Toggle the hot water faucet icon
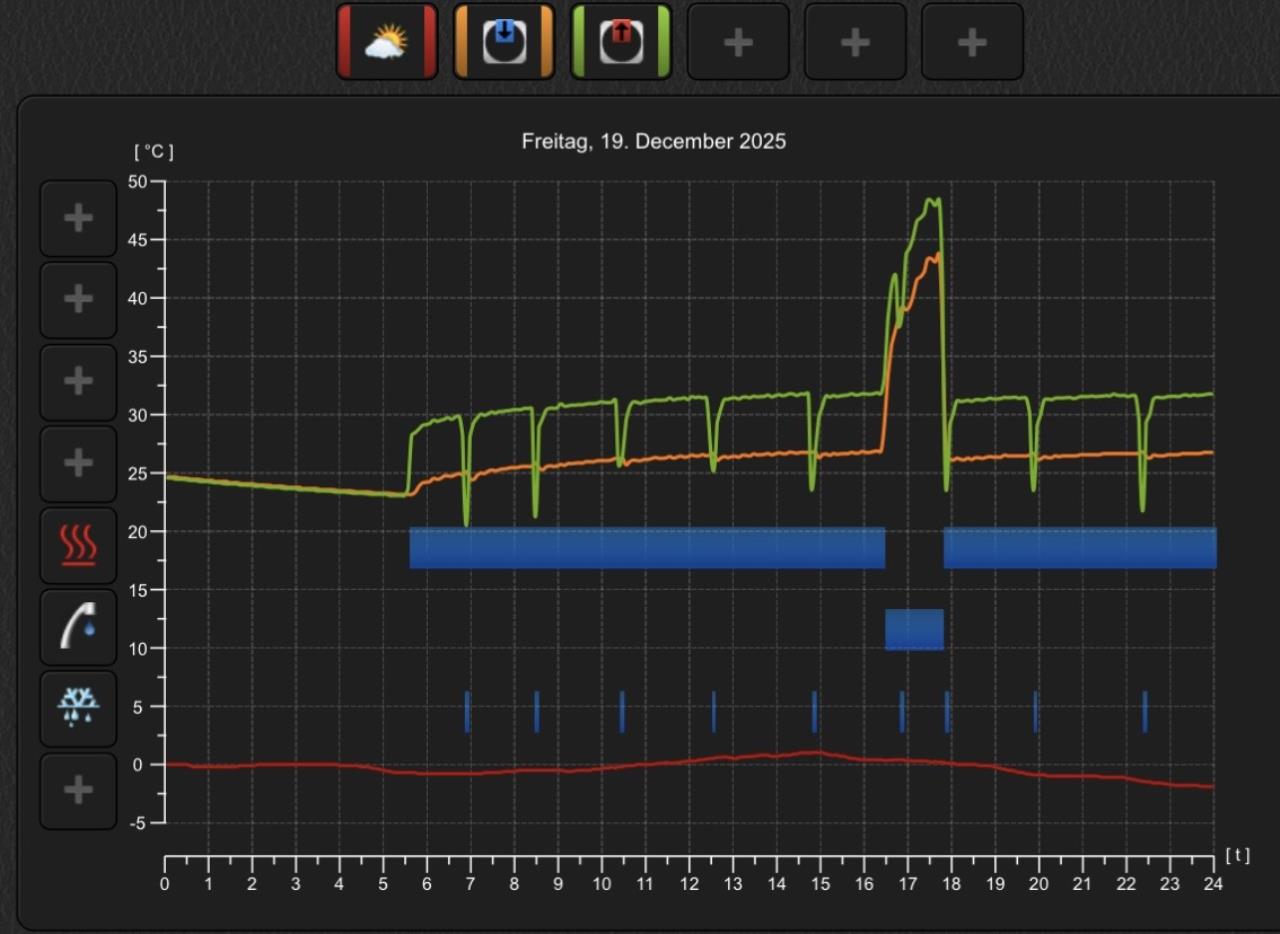 78,627
